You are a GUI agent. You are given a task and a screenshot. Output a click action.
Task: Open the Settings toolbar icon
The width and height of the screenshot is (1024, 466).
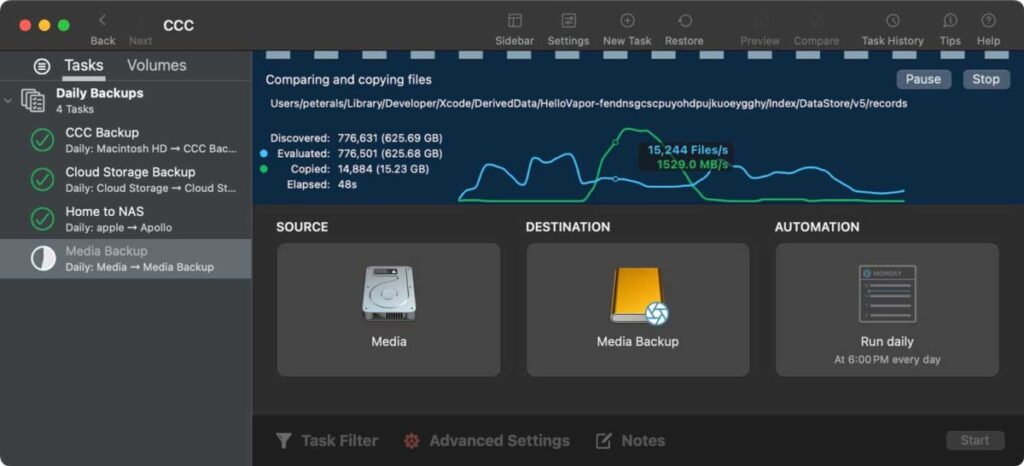(x=568, y=21)
